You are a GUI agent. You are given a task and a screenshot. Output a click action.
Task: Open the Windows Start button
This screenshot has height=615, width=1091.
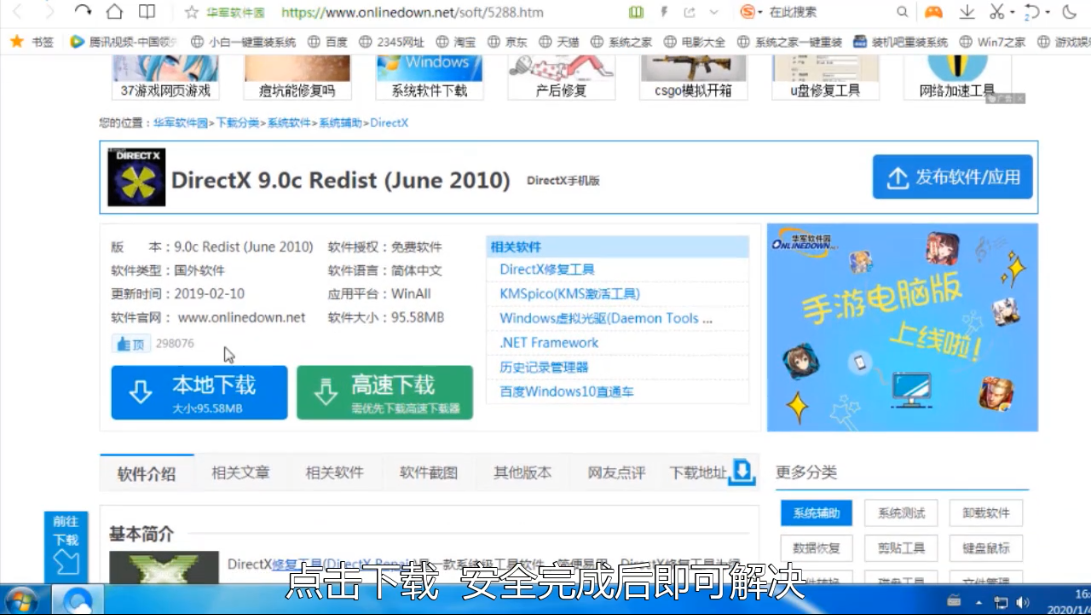pos(21,600)
